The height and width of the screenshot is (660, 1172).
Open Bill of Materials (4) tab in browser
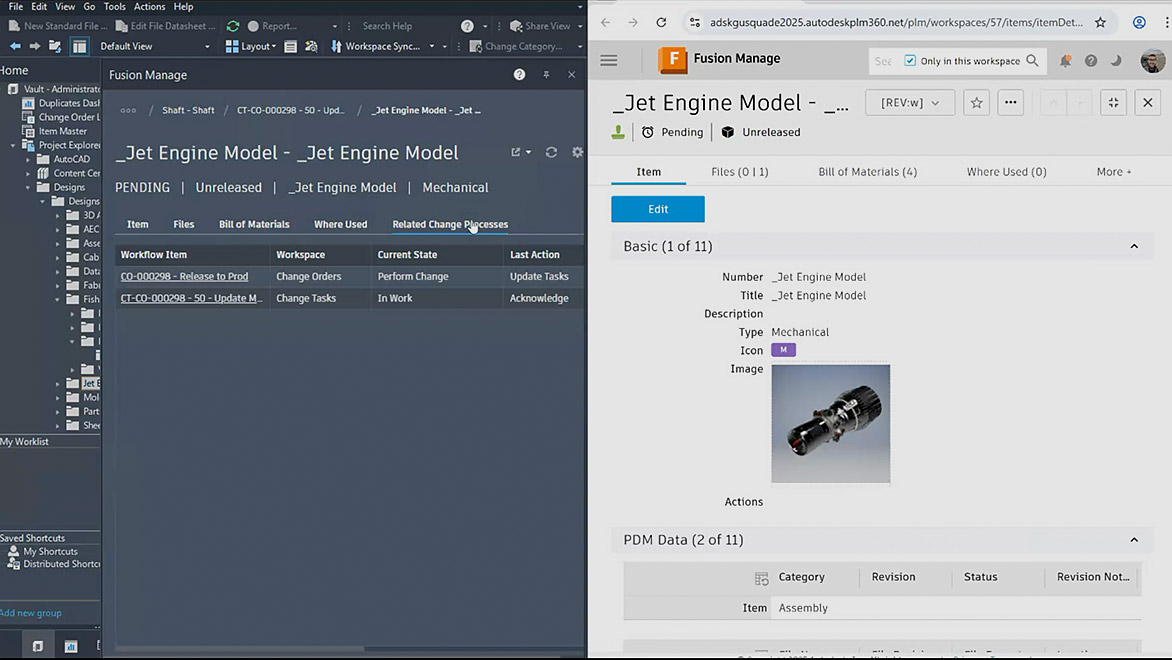[x=868, y=172]
